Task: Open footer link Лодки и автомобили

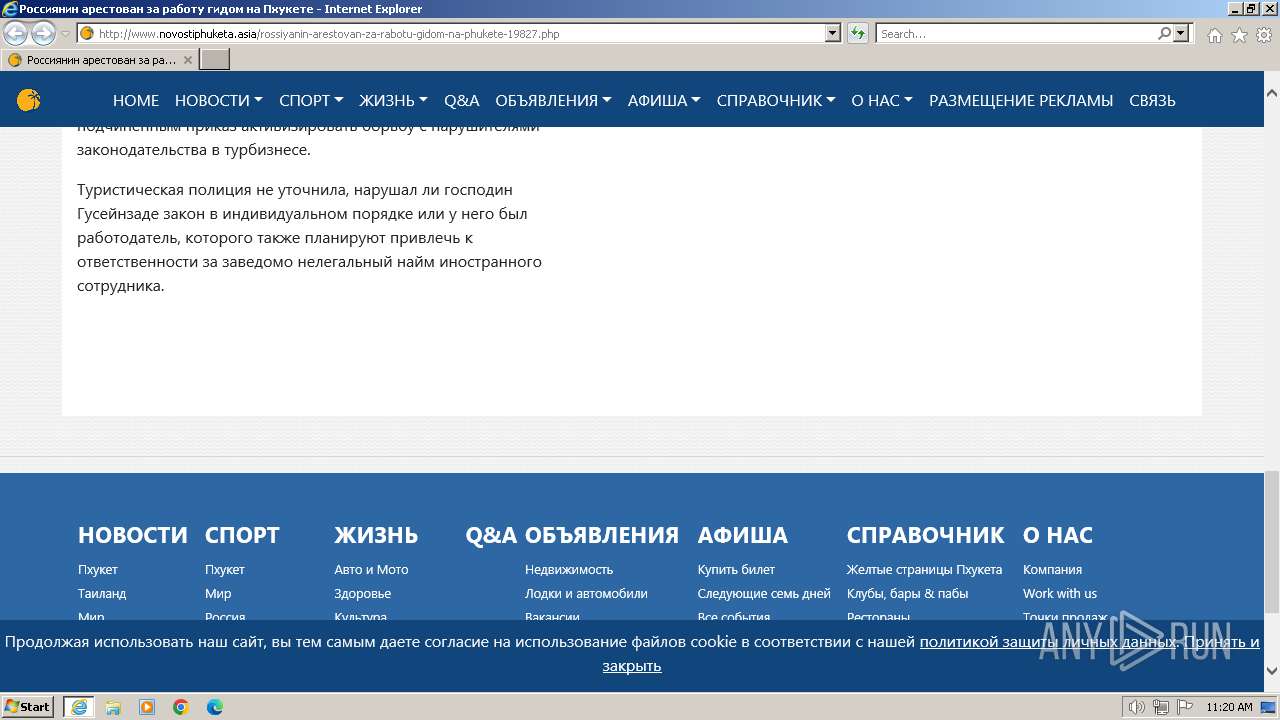Action: [586, 593]
